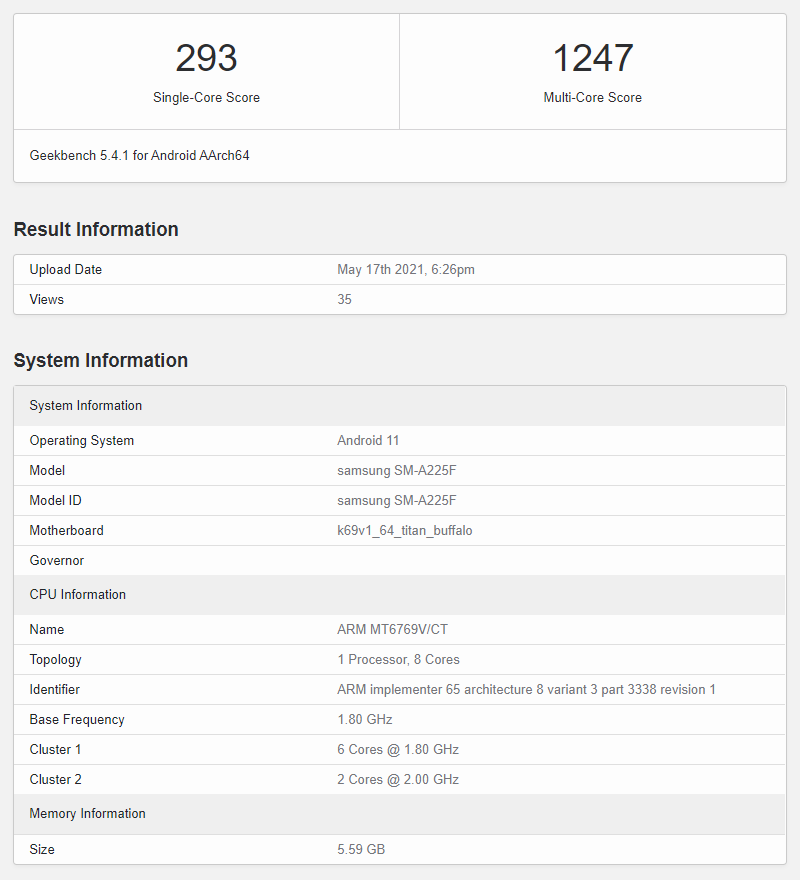The height and width of the screenshot is (880, 800).
Task: Select the Single-Core Score panel
Action: pos(206,72)
